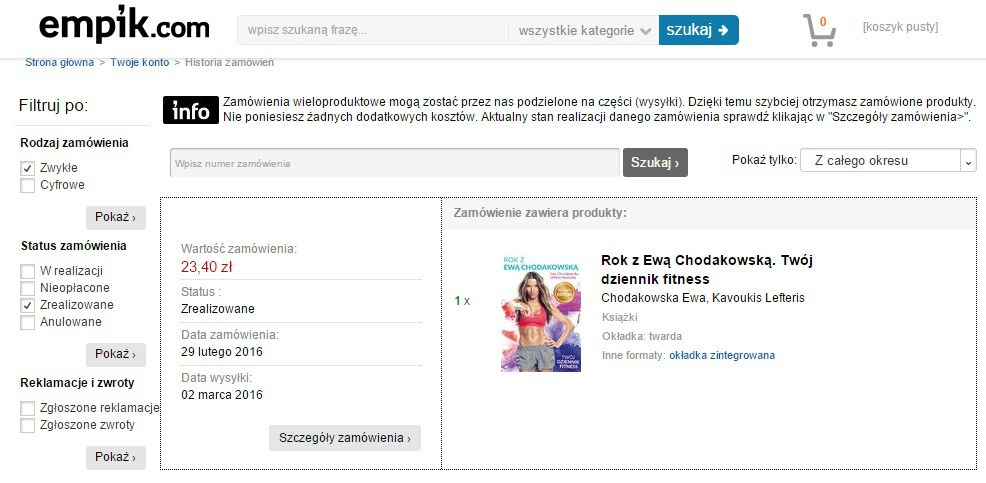Open Twoje konto breadcrumb link

pyautogui.click(x=140, y=62)
